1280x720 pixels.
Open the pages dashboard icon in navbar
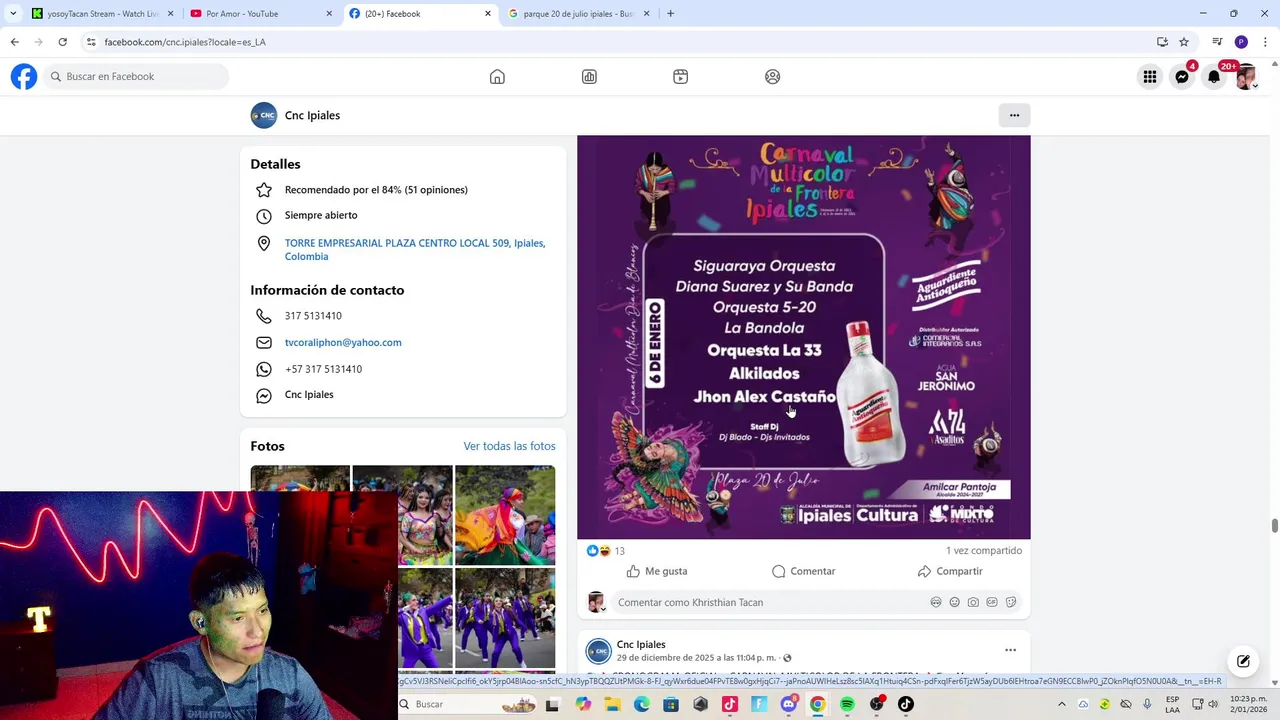pyautogui.click(x=589, y=77)
